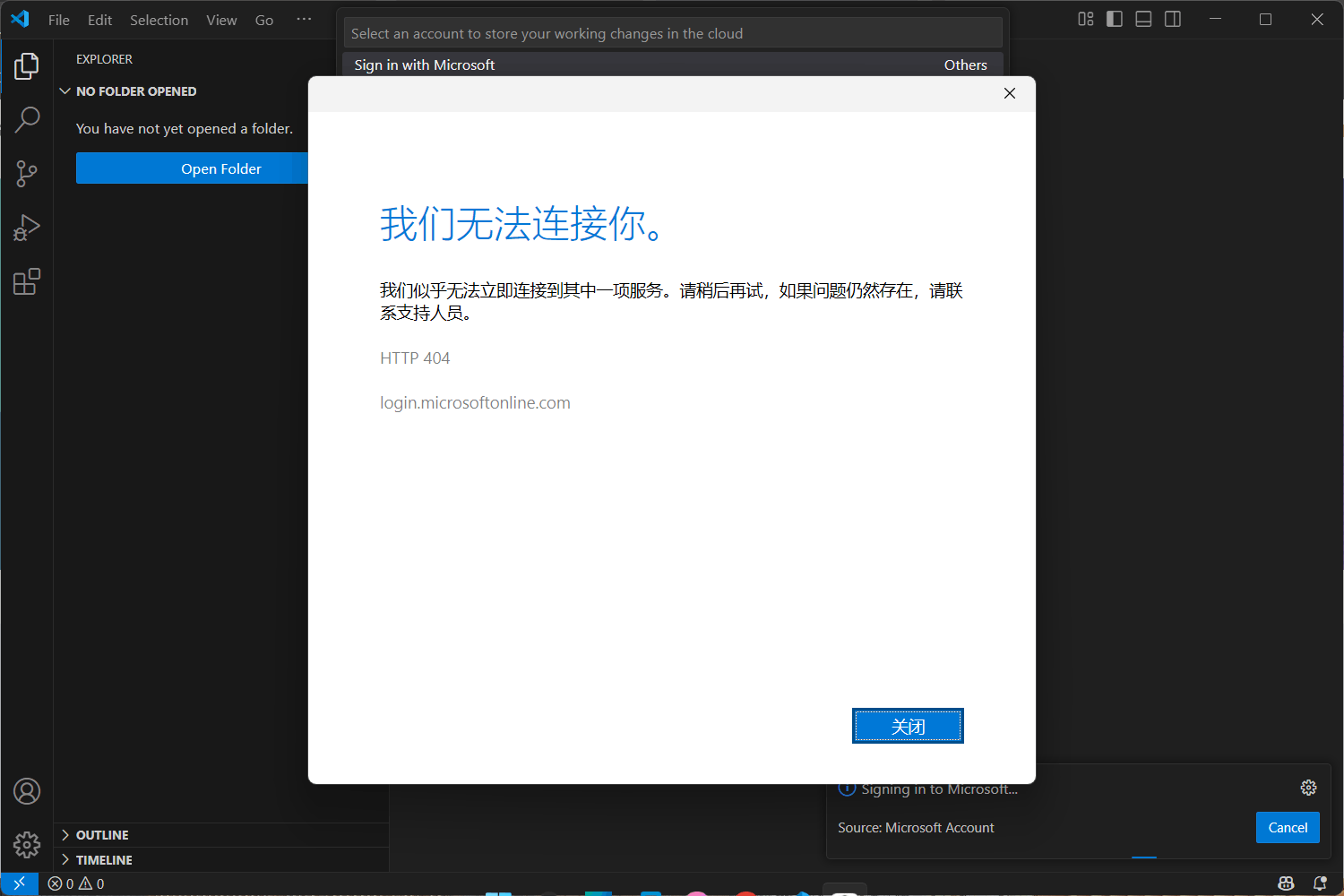This screenshot has width=1344, height=896.
Task: Toggle the secondary side bar layout button
Action: 1172,19
